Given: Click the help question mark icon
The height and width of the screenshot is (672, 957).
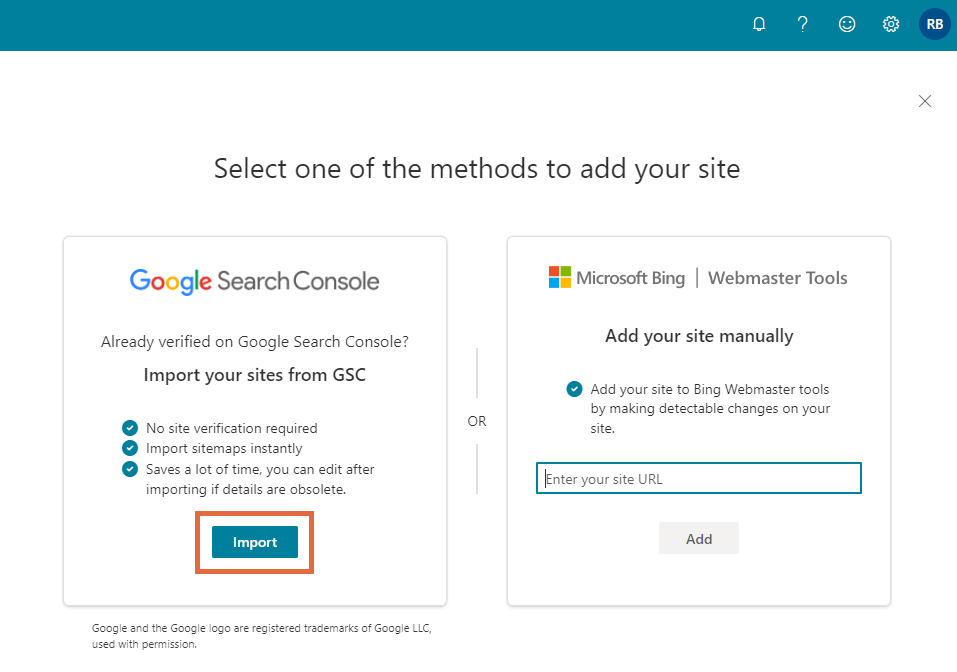Looking at the screenshot, I should click(x=803, y=24).
